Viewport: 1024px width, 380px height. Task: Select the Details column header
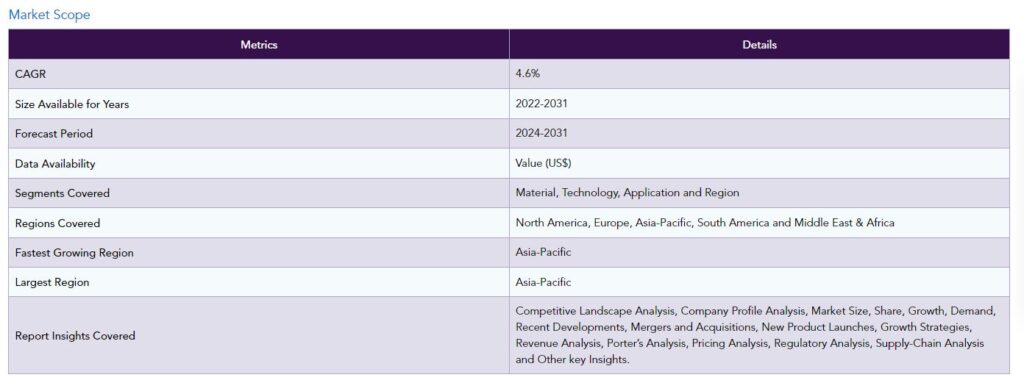tap(760, 44)
